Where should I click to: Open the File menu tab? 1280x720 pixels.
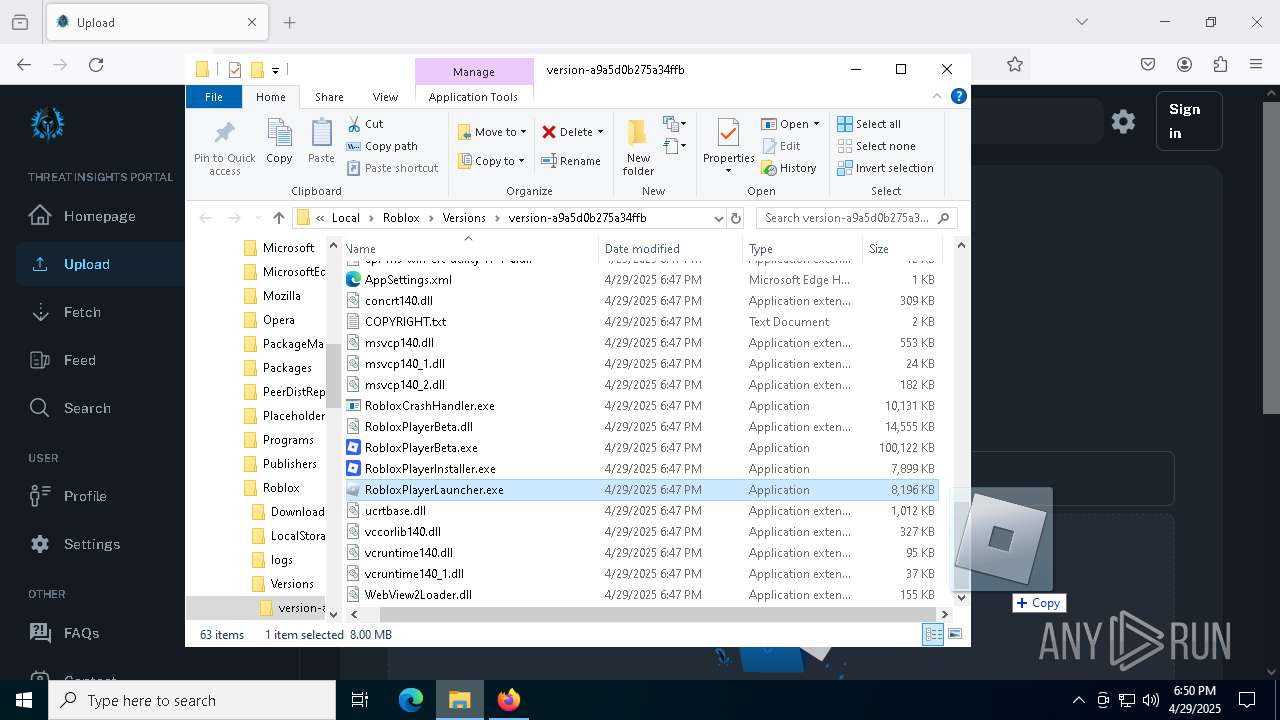[x=214, y=97]
